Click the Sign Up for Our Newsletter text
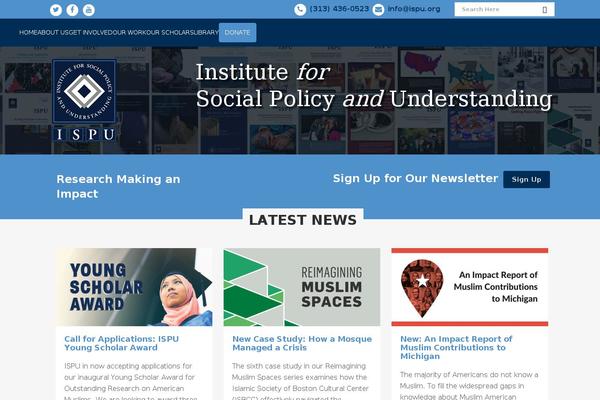 click(x=416, y=178)
